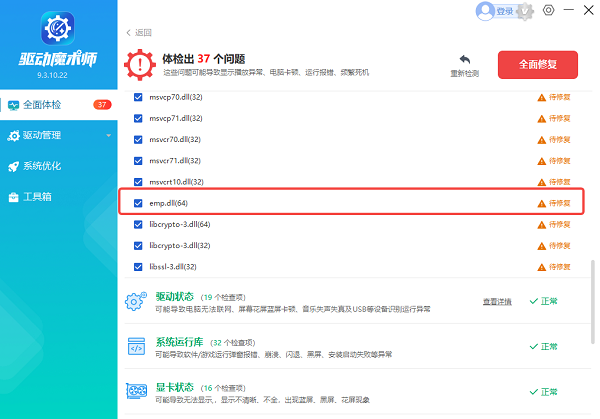Click warning triangle for libcrypto-3.dll(64)
This screenshot has height=419, width=600.
tap(541, 225)
